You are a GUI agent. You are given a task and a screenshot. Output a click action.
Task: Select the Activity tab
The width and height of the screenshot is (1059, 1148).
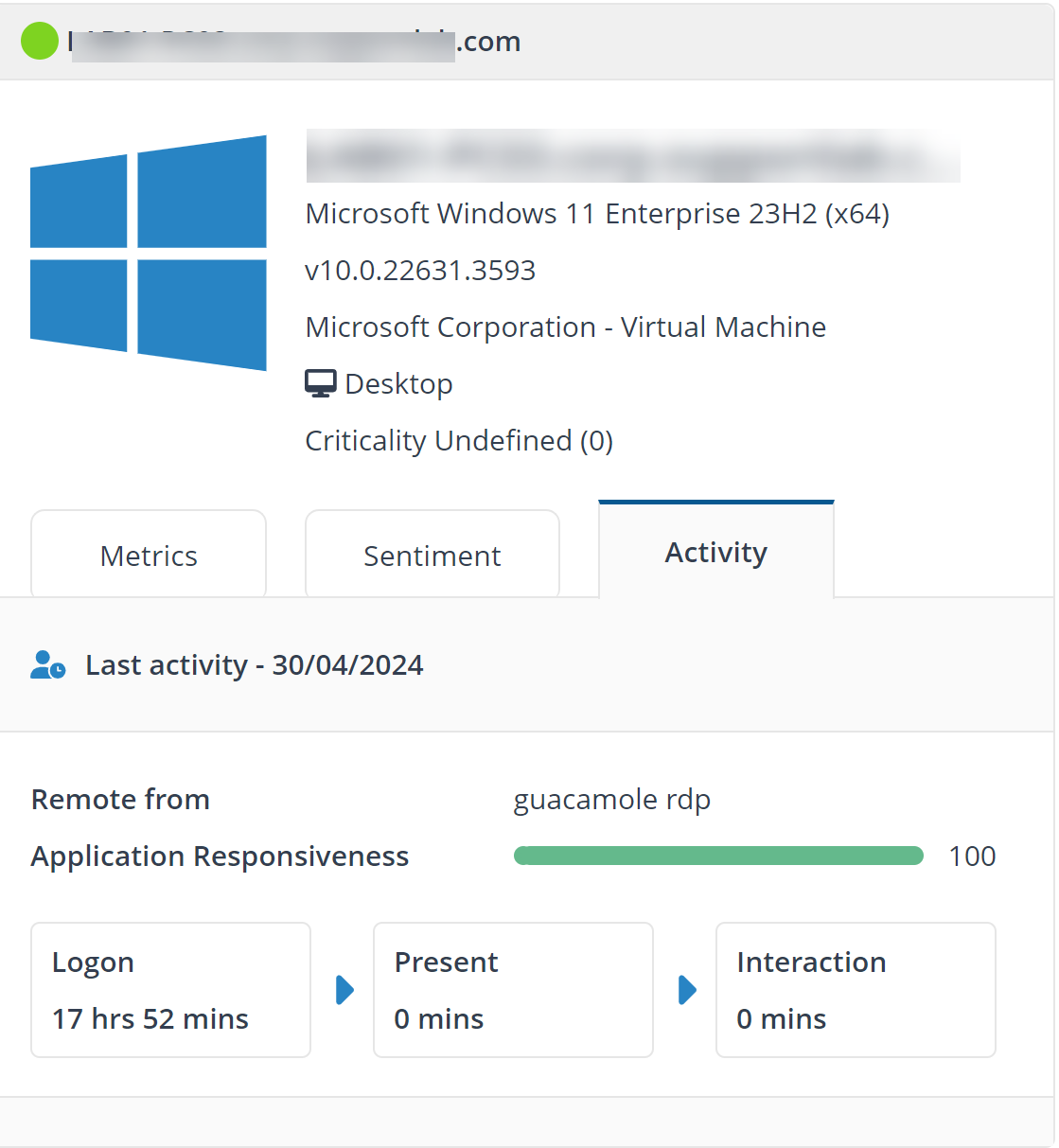tap(716, 553)
